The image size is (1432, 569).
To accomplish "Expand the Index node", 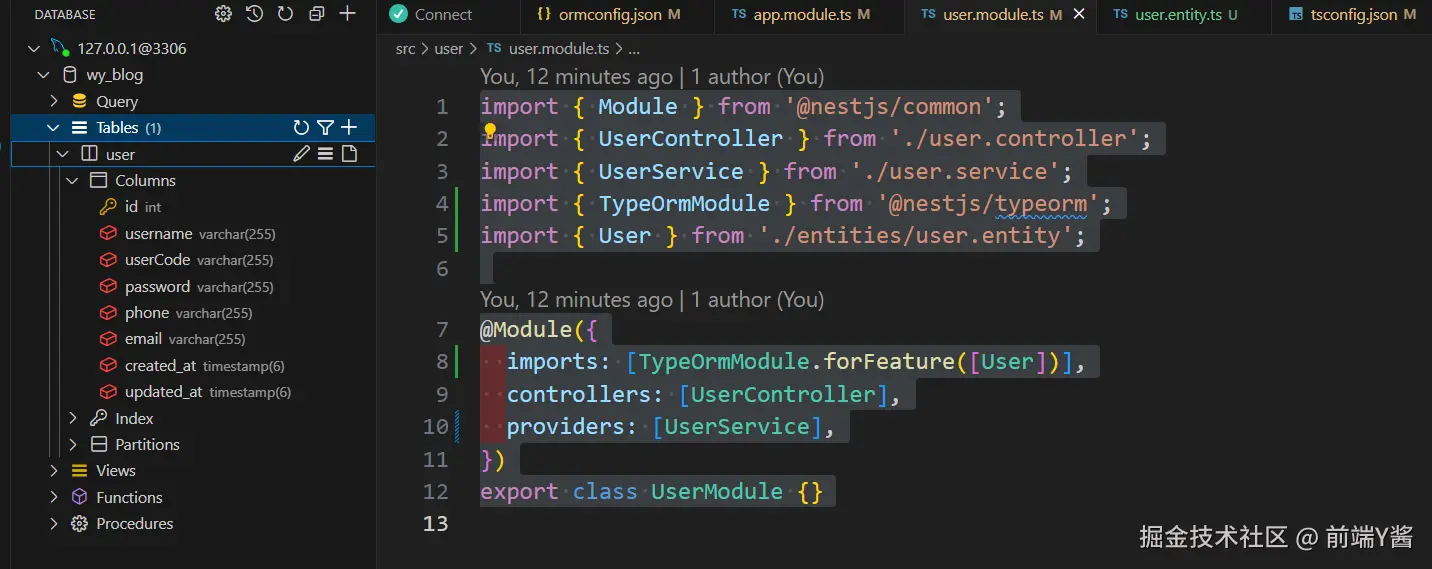I will (x=73, y=418).
